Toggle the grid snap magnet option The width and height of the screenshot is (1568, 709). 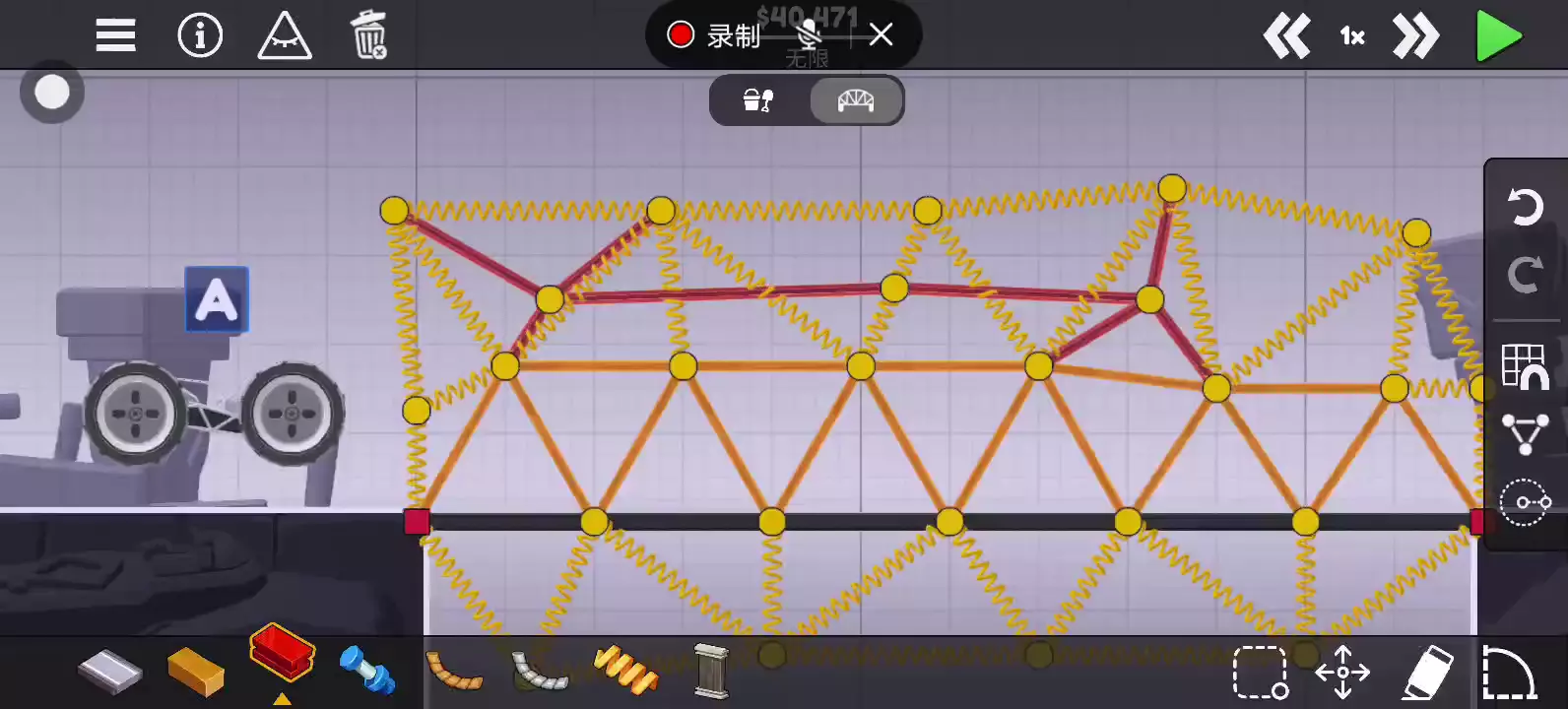[1525, 367]
